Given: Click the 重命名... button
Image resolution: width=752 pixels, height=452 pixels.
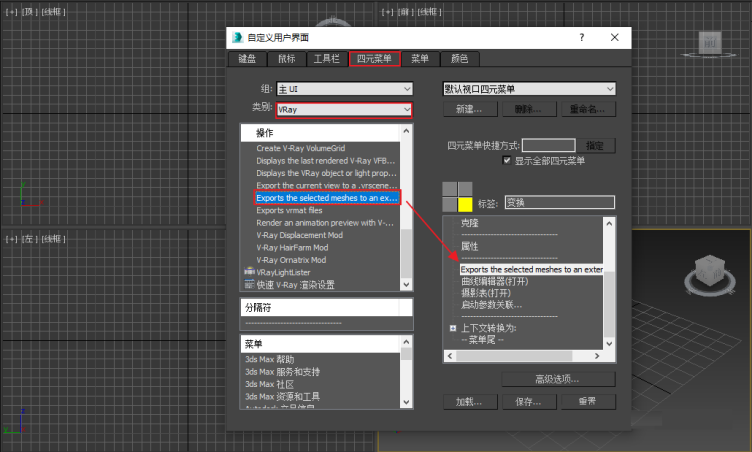Looking at the screenshot, I should (x=587, y=109).
